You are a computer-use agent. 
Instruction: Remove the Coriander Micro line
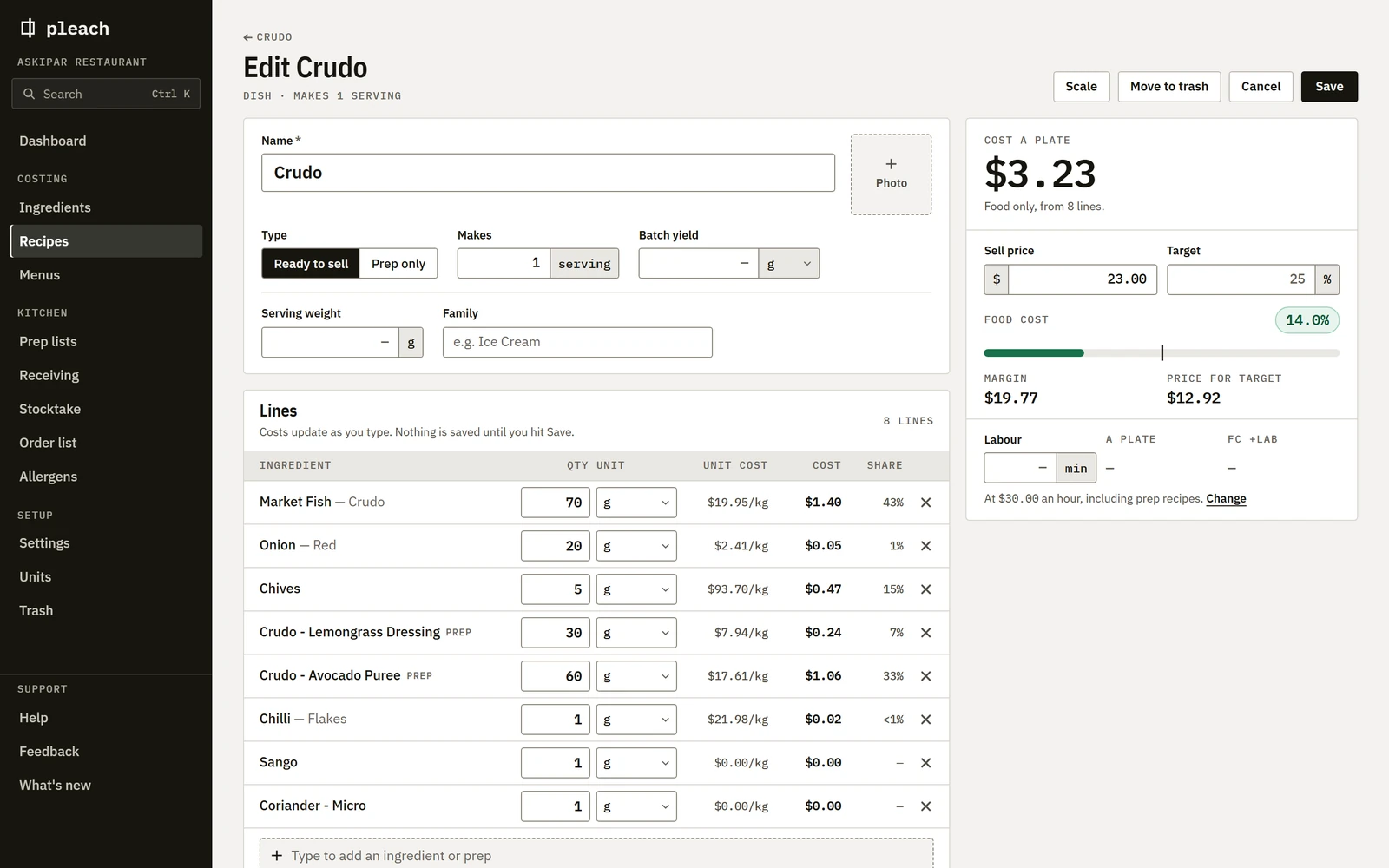[x=925, y=806]
